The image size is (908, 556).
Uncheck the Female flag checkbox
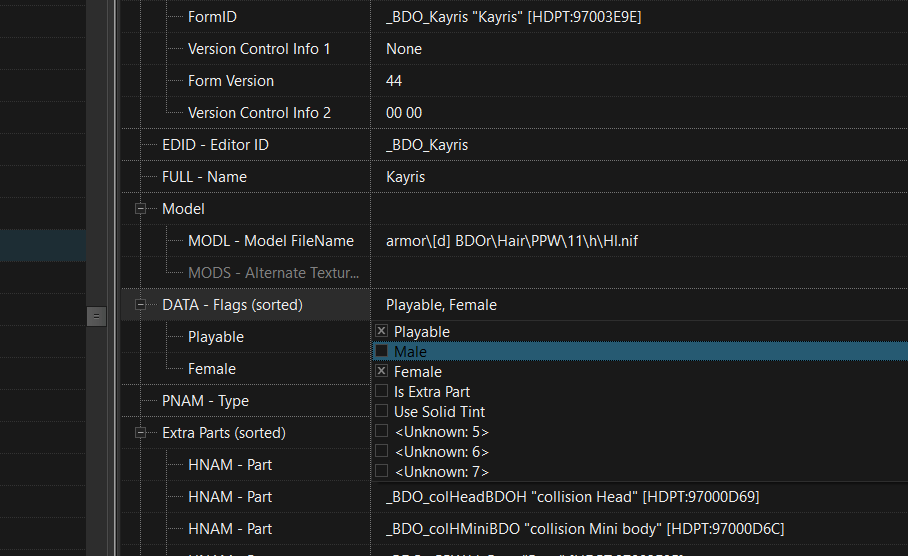(x=381, y=371)
